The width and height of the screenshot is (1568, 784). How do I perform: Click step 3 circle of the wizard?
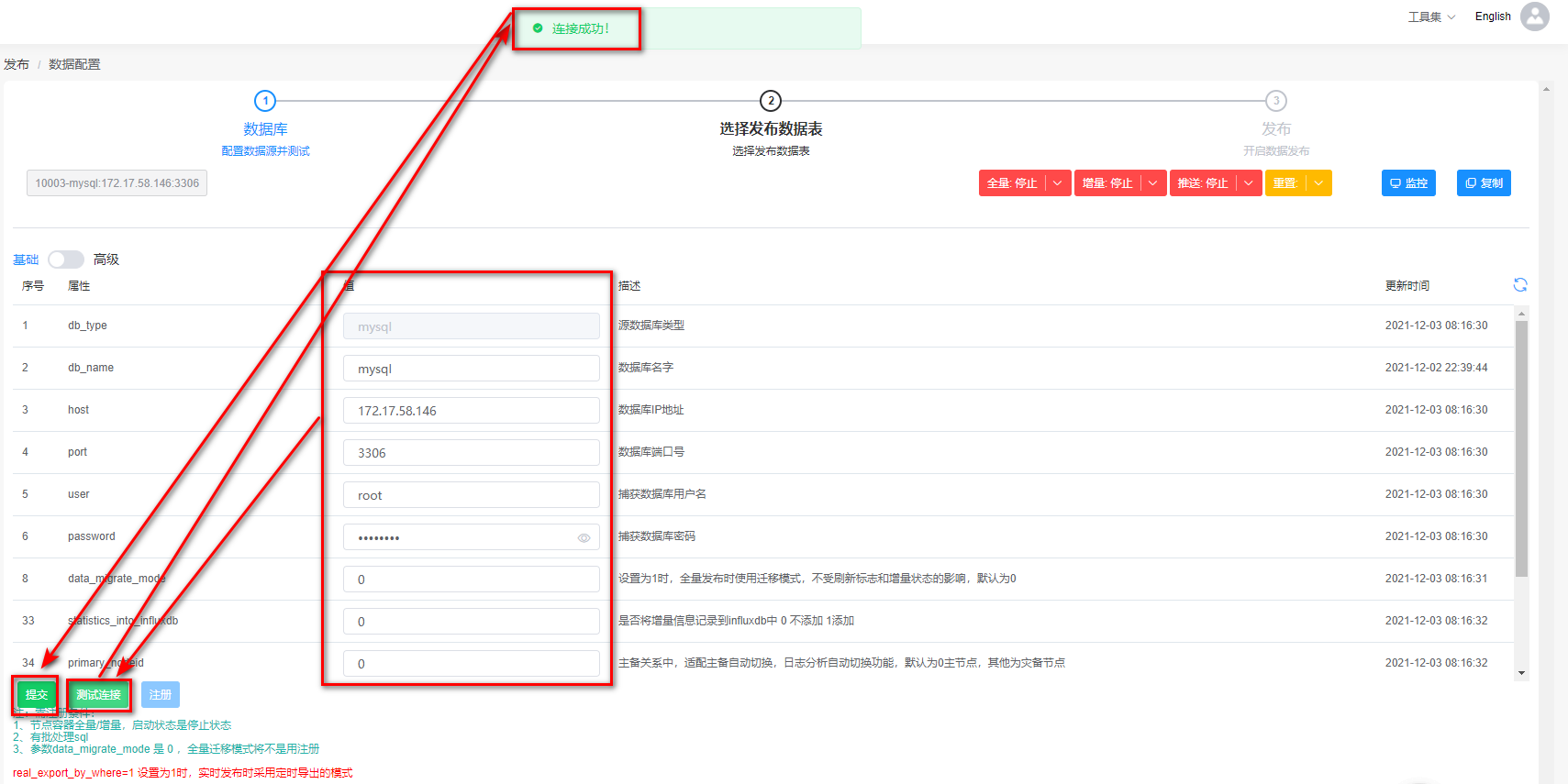[x=1275, y=101]
